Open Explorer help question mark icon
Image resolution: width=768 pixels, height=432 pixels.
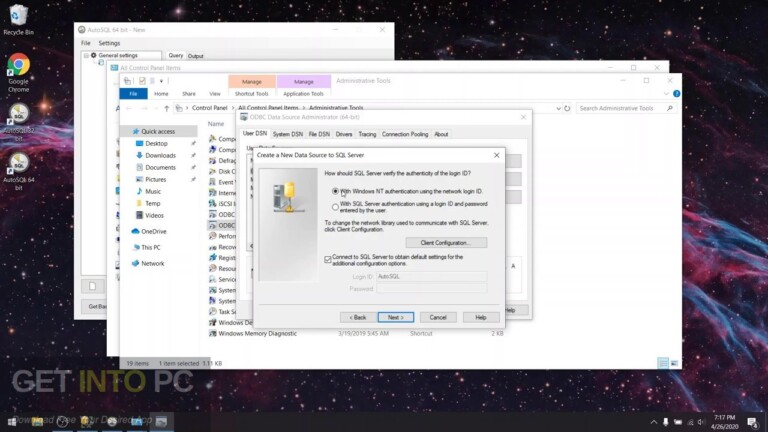coord(676,94)
